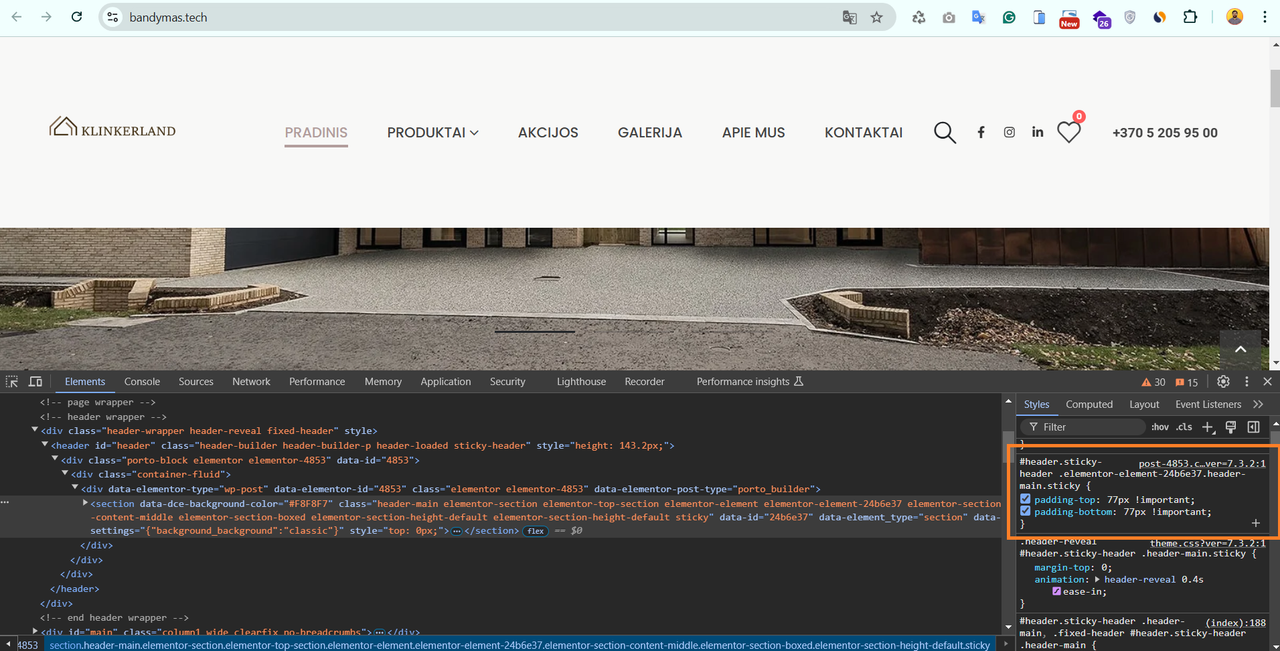Collapse the container-fluid div node
The width and height of the screenshot is (1280, 651).
tap(65, 474)
